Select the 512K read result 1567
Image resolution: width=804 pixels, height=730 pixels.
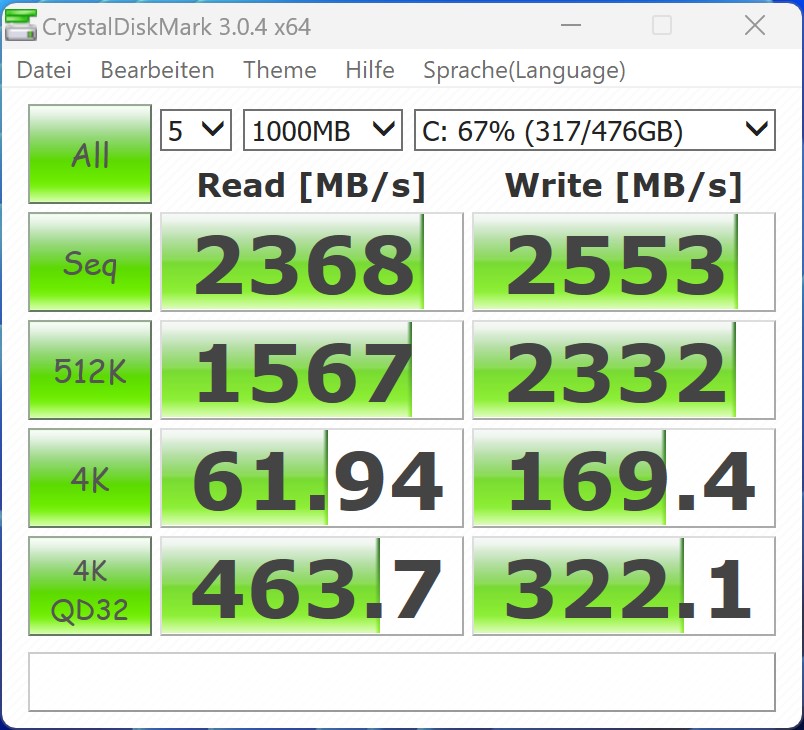pos(312,370)
